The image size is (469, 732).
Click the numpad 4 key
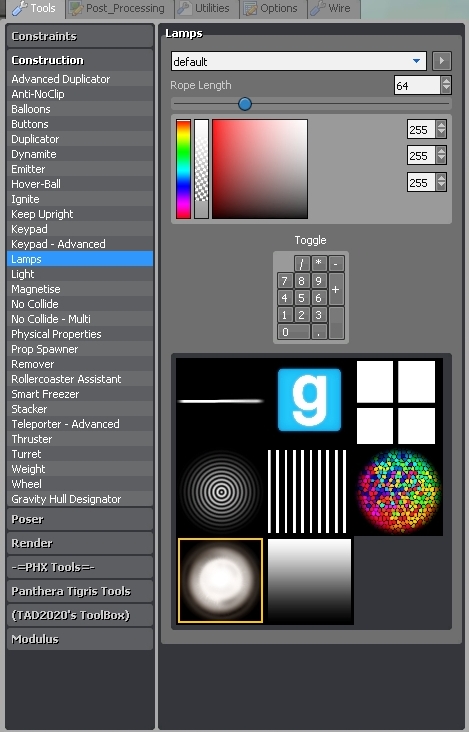point(285,298)
